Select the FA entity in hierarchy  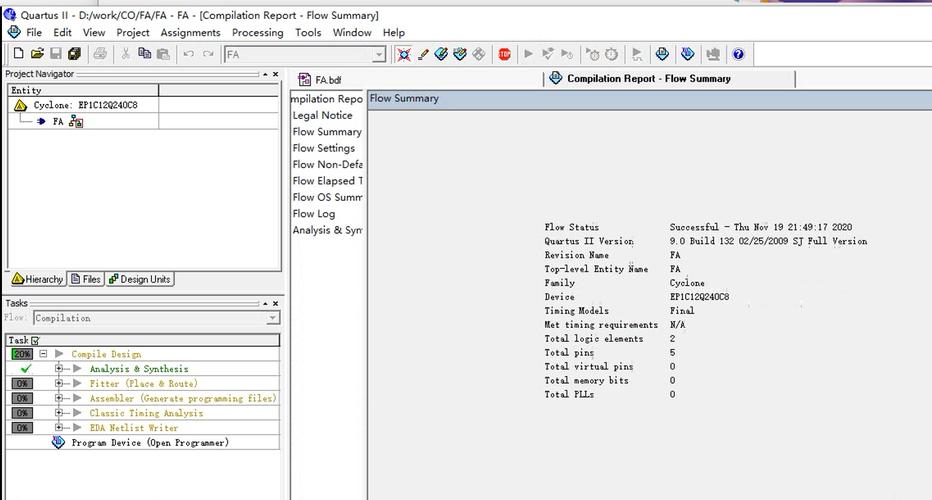click(58, 121)
